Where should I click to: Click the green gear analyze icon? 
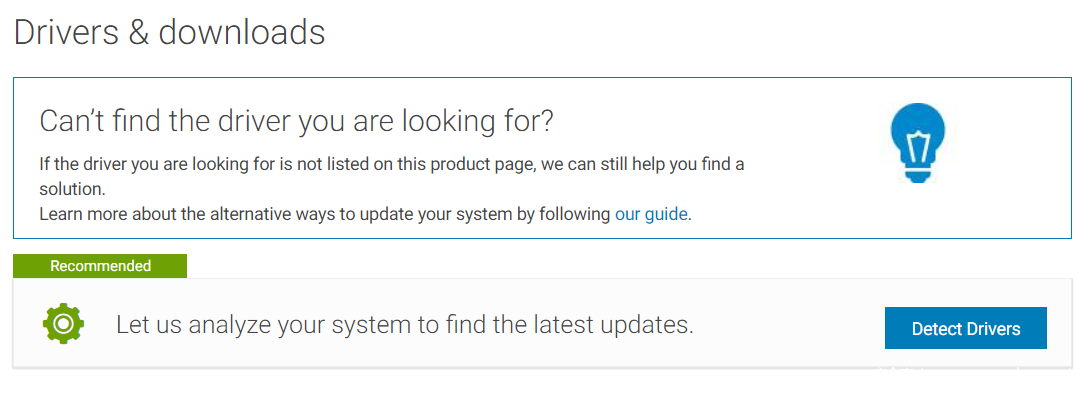(63, 323)
